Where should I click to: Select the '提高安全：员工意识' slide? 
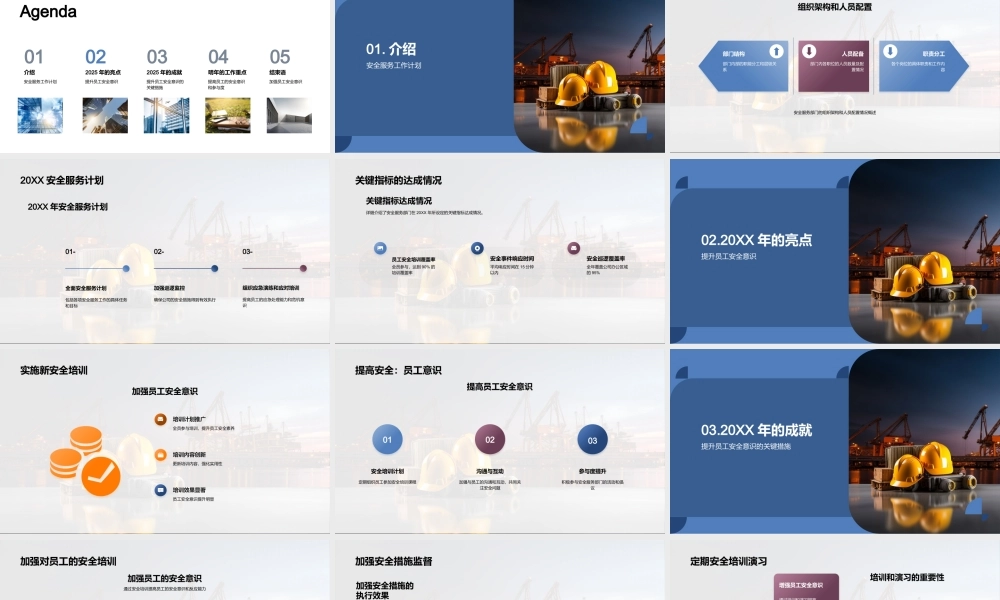[499, 441]
